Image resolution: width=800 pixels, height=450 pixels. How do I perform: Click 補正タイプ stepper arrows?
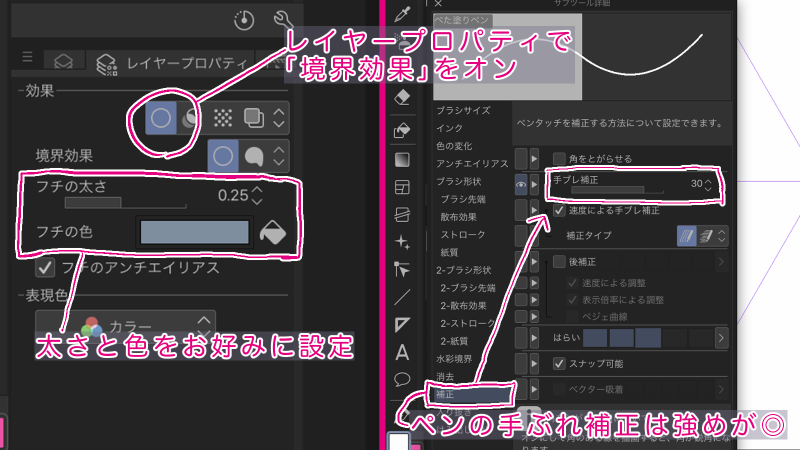tap(721, 236)
